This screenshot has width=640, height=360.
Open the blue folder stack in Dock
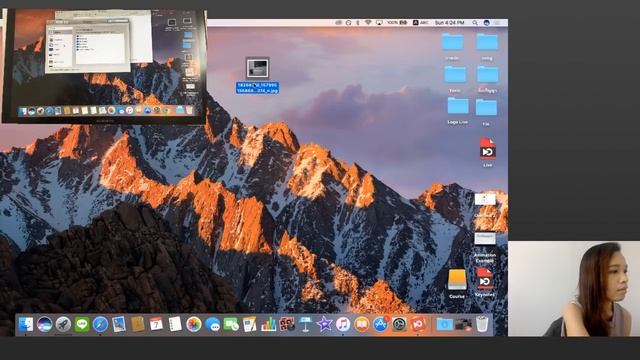point(444,324)
